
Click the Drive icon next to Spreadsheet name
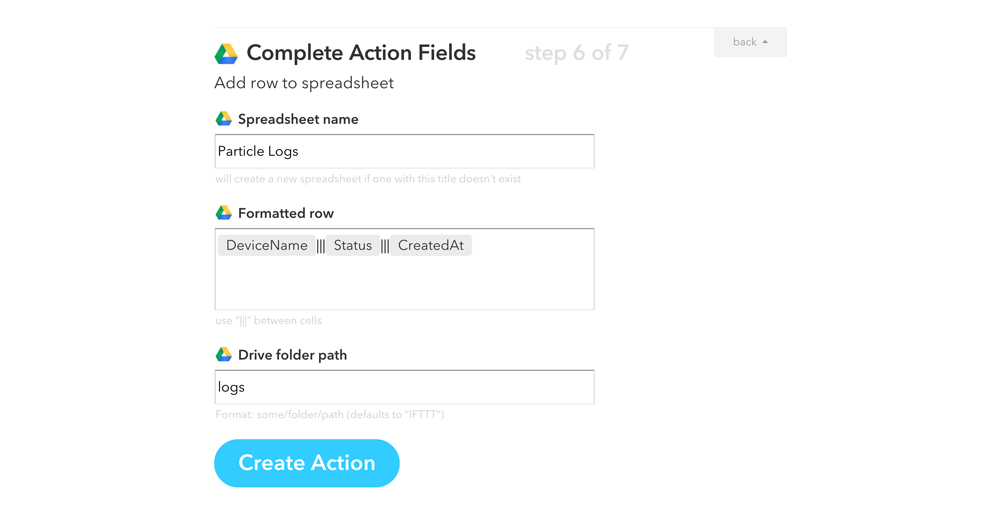click(x=224, y=119)
